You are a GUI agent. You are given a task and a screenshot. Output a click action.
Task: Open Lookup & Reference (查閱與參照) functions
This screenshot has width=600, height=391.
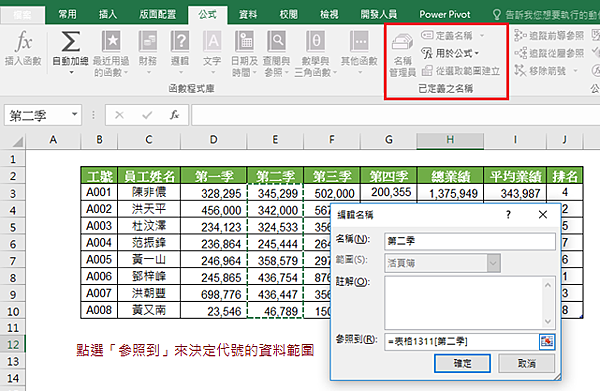(276, 53)
